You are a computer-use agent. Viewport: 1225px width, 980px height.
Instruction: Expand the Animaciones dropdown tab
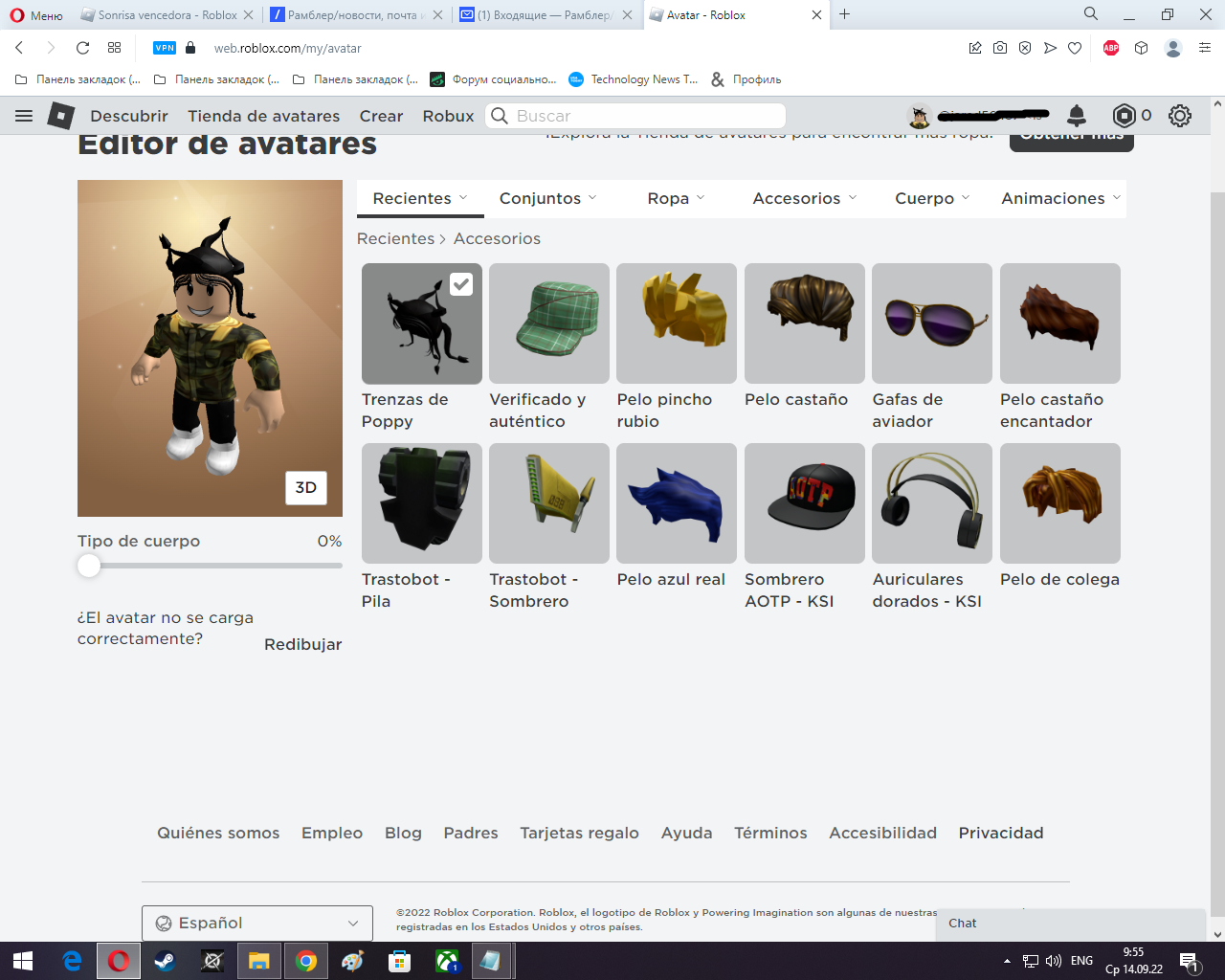[x=1060, y=198]
